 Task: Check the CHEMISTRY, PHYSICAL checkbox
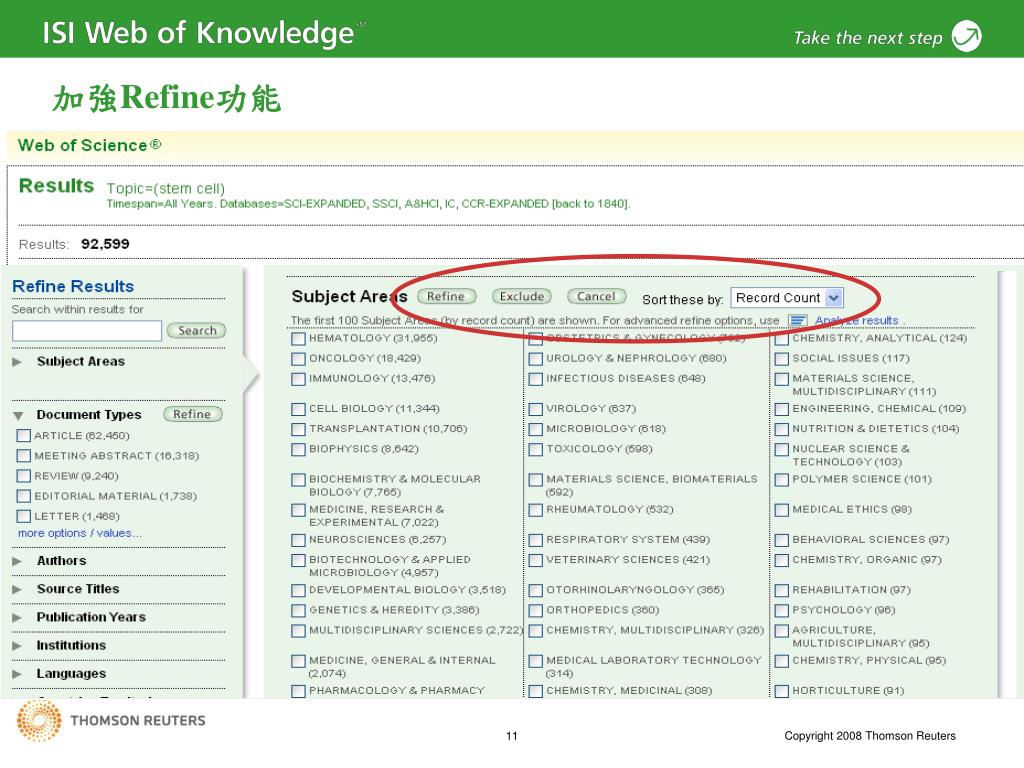click(782, 661)
